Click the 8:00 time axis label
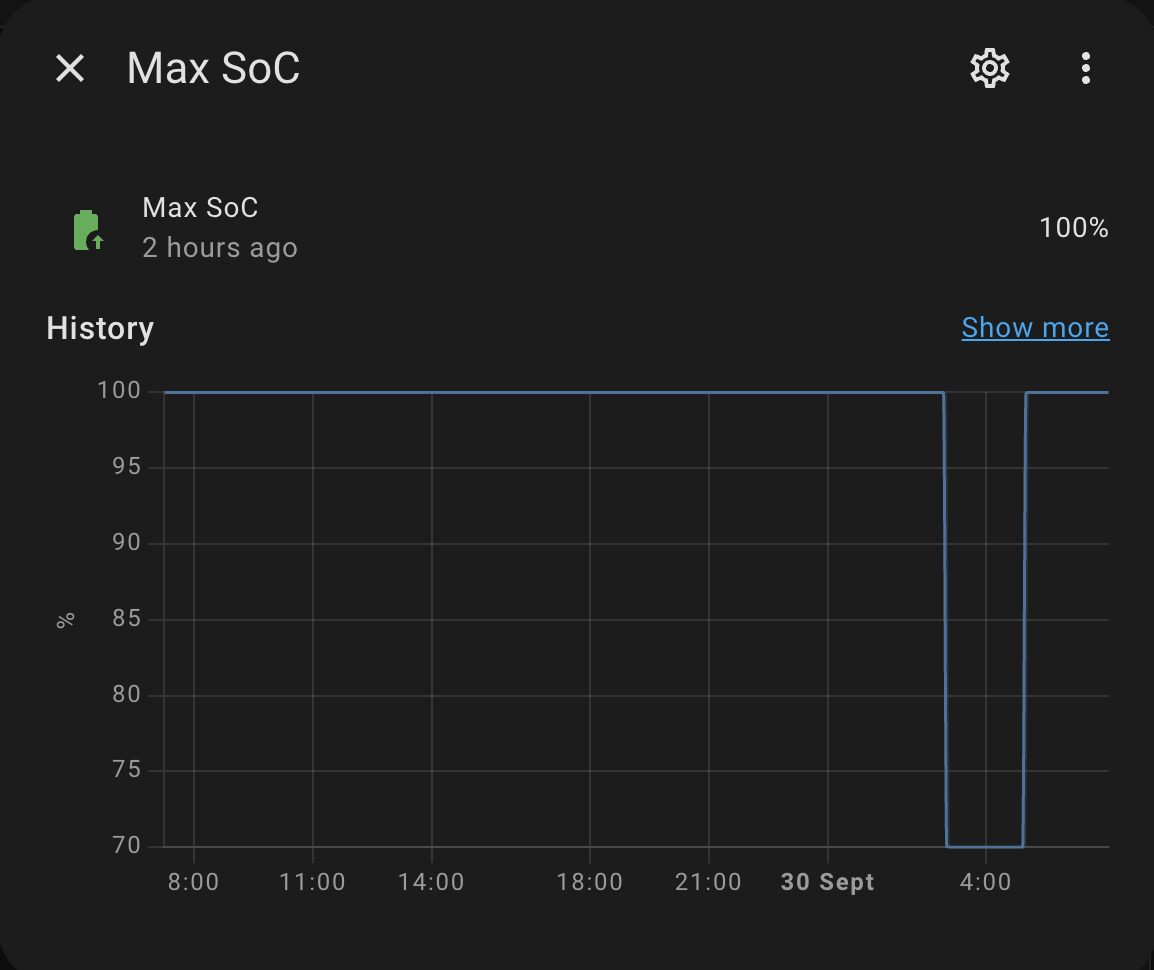This screenshot has width=1154, height=970. 193,882
